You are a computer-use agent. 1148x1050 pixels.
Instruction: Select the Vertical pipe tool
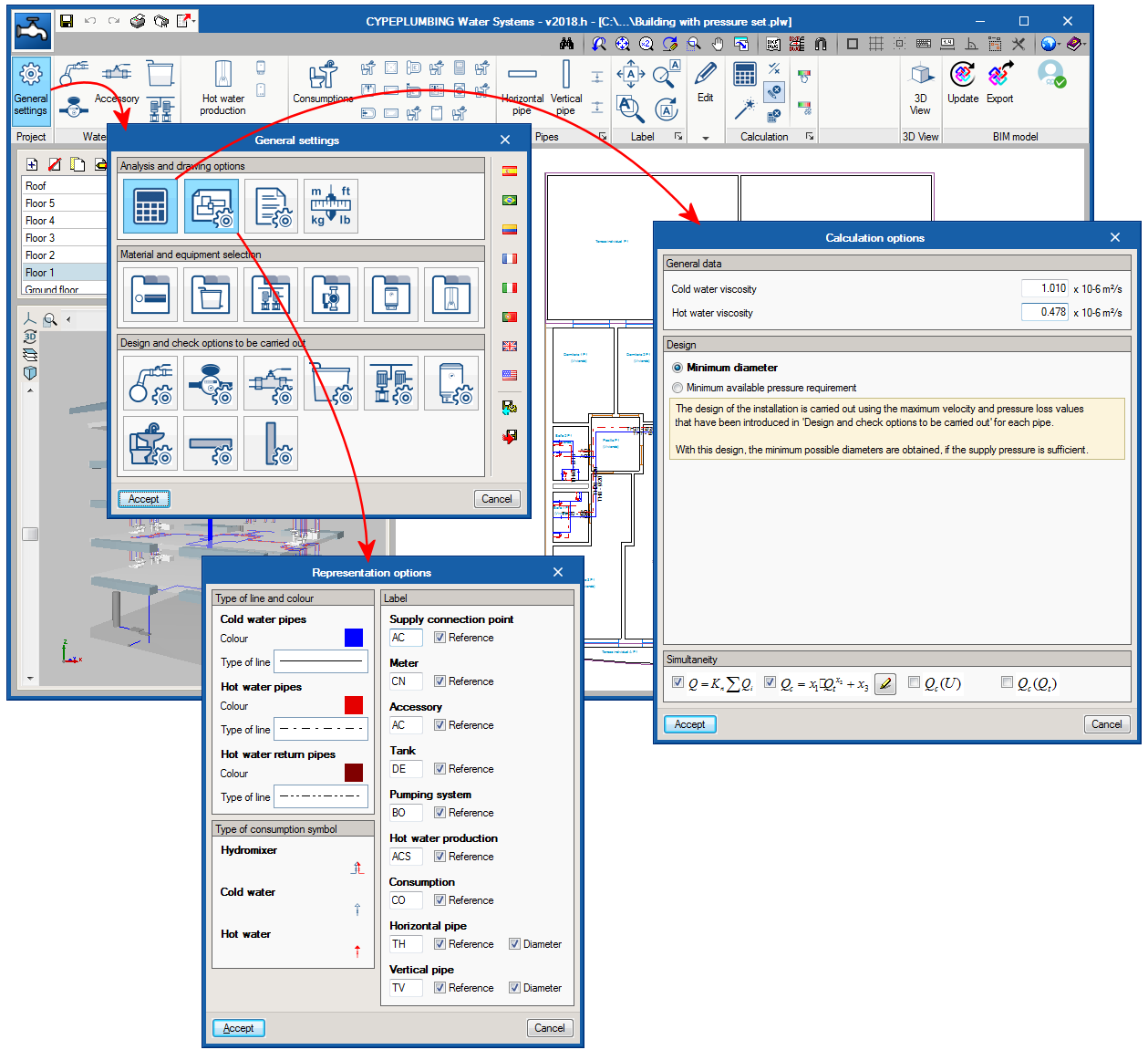566,88
